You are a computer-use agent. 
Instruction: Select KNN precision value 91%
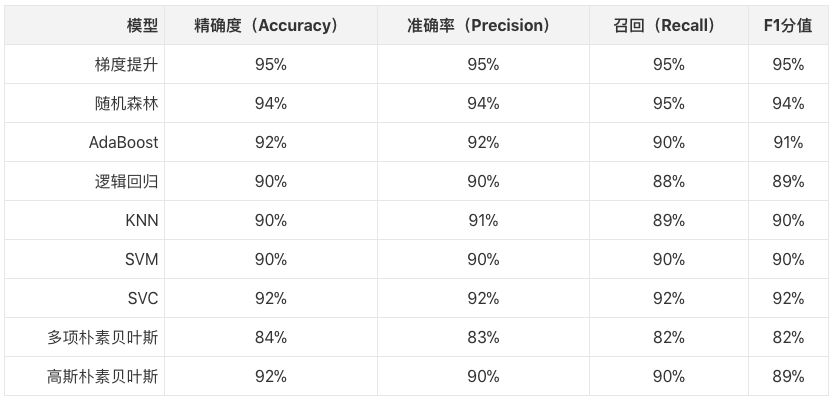coord(482,221)
